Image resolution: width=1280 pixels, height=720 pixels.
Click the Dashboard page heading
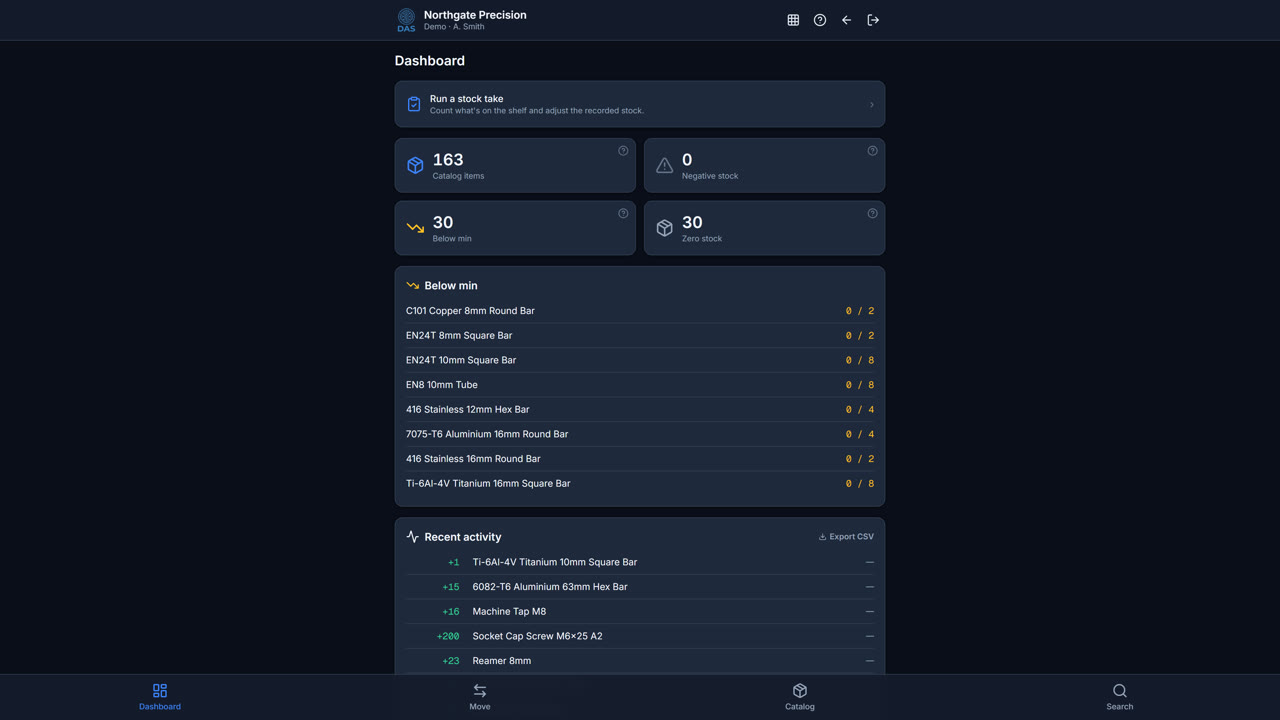[430, 61]
